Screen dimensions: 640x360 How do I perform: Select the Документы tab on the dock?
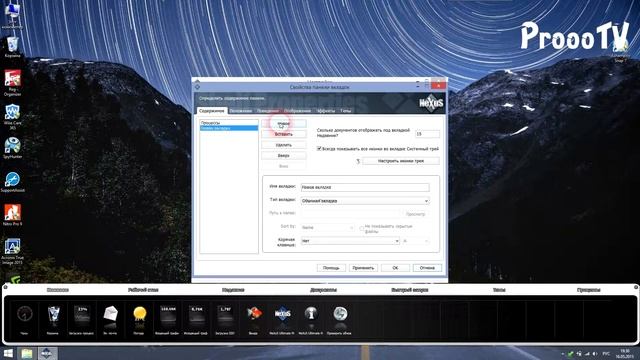[x=323, y=290]
